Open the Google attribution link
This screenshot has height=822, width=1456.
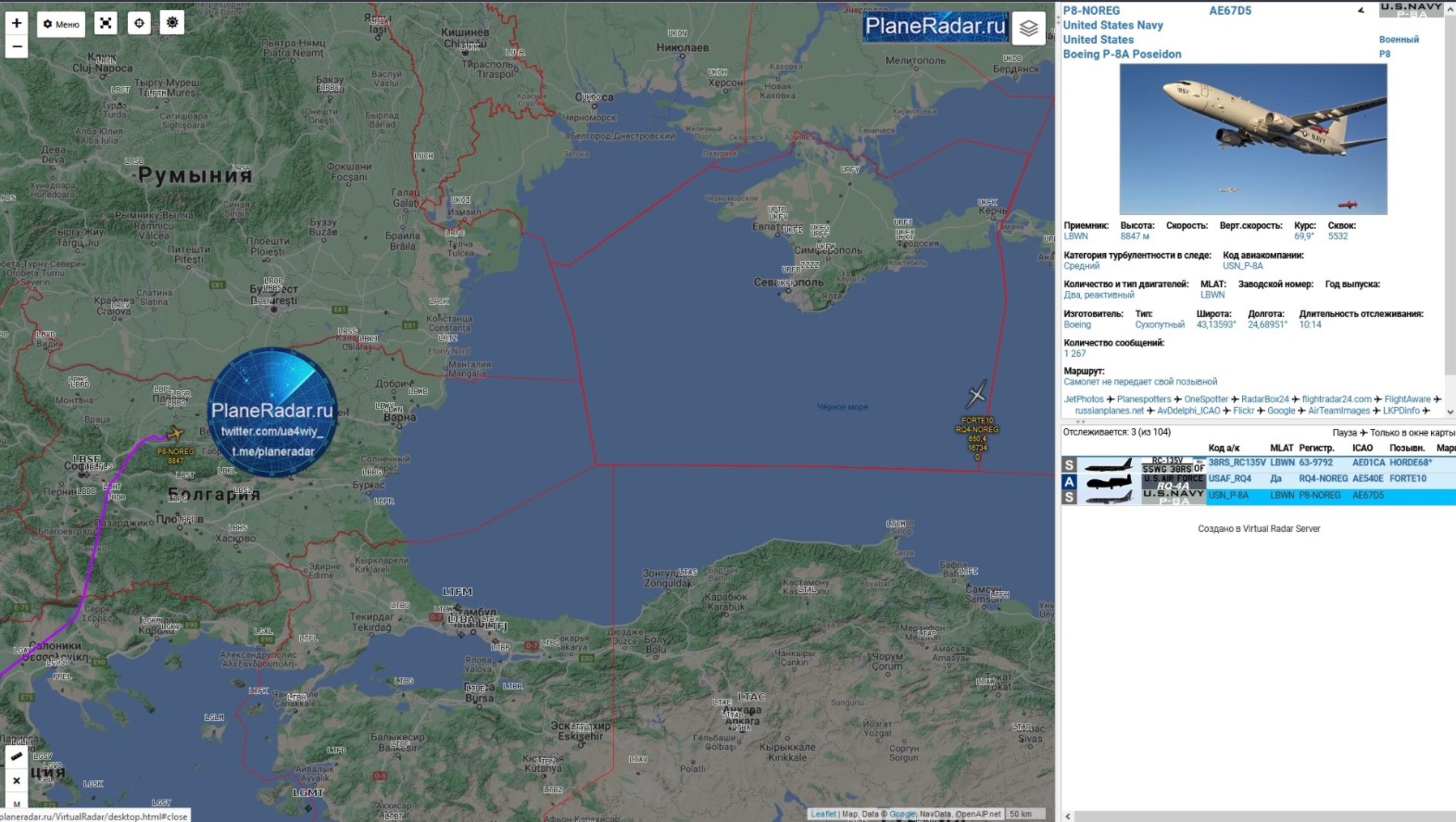pyautogui.click(x=902, y=814)
